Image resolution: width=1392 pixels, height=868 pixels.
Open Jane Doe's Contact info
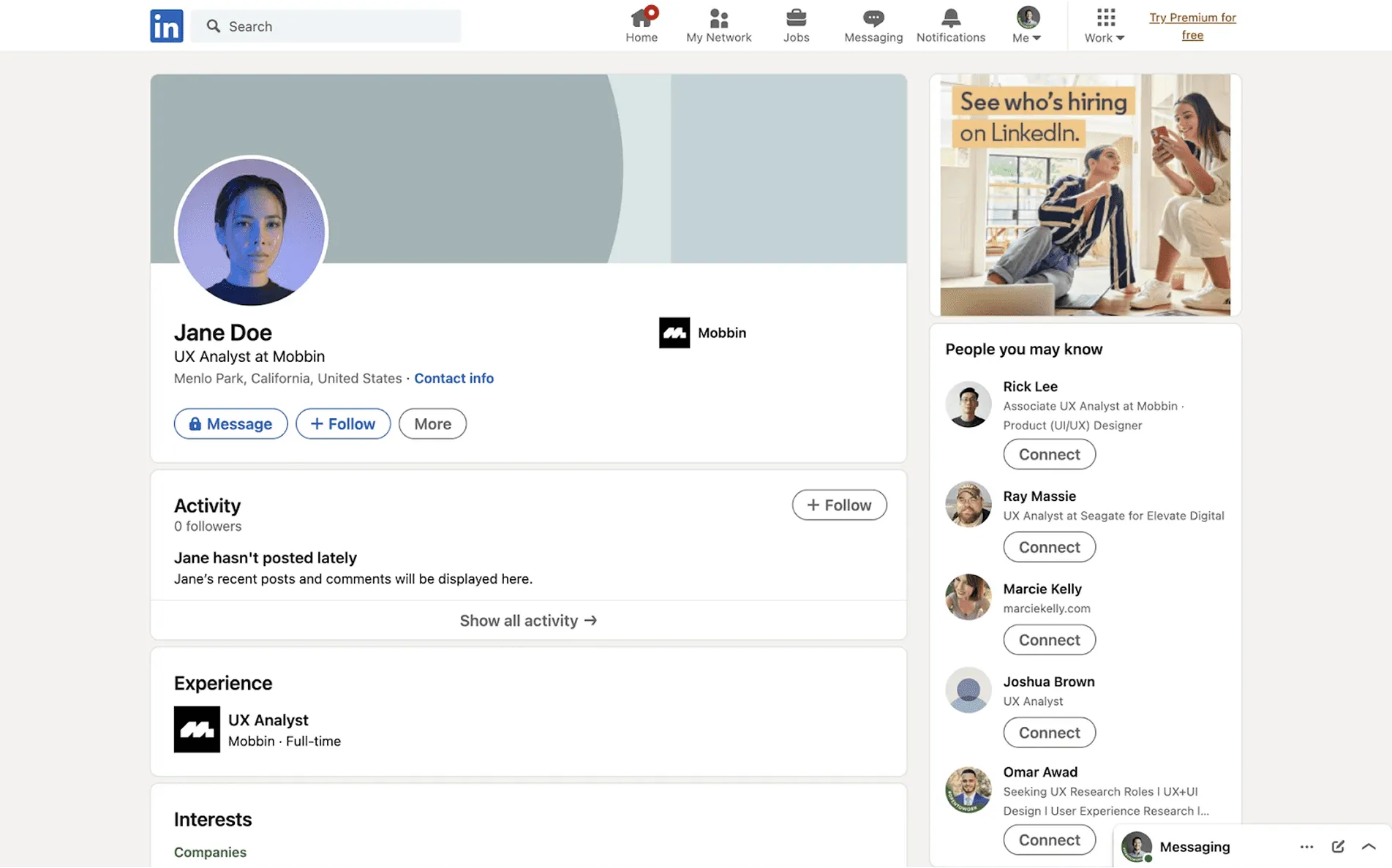click(454, 378)
